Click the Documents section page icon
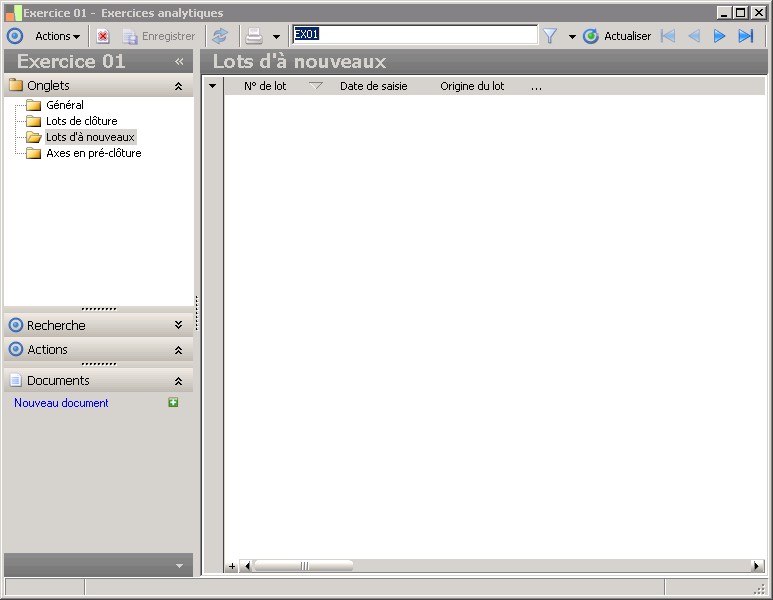The height and width of the screenshot is (600, 773). click(16, 380)
